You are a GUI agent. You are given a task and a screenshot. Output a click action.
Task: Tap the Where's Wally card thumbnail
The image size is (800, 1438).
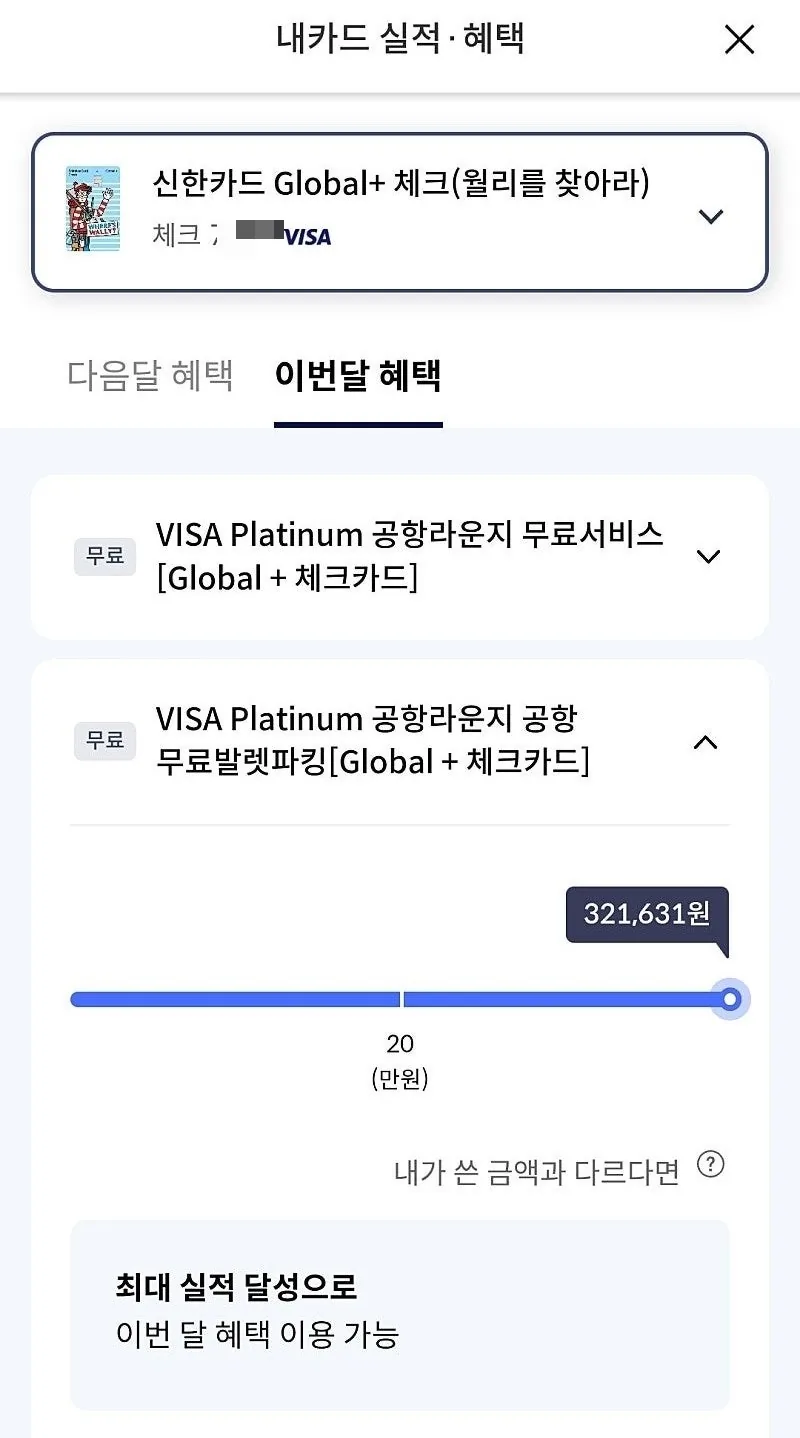[x=93, y=208]
